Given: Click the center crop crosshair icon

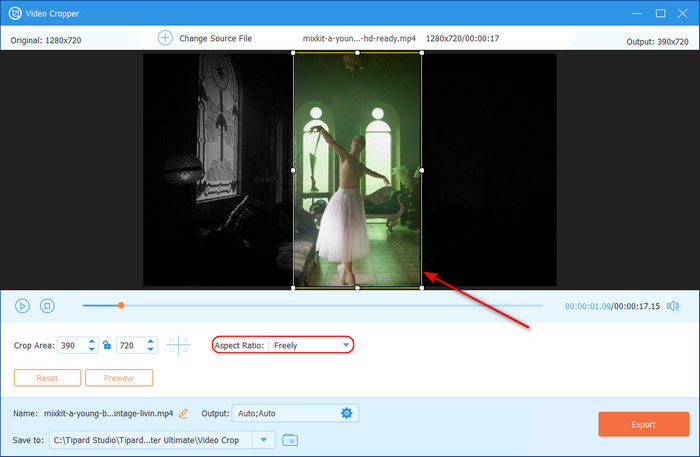Looking at the screenshot, I should [178, 345].
